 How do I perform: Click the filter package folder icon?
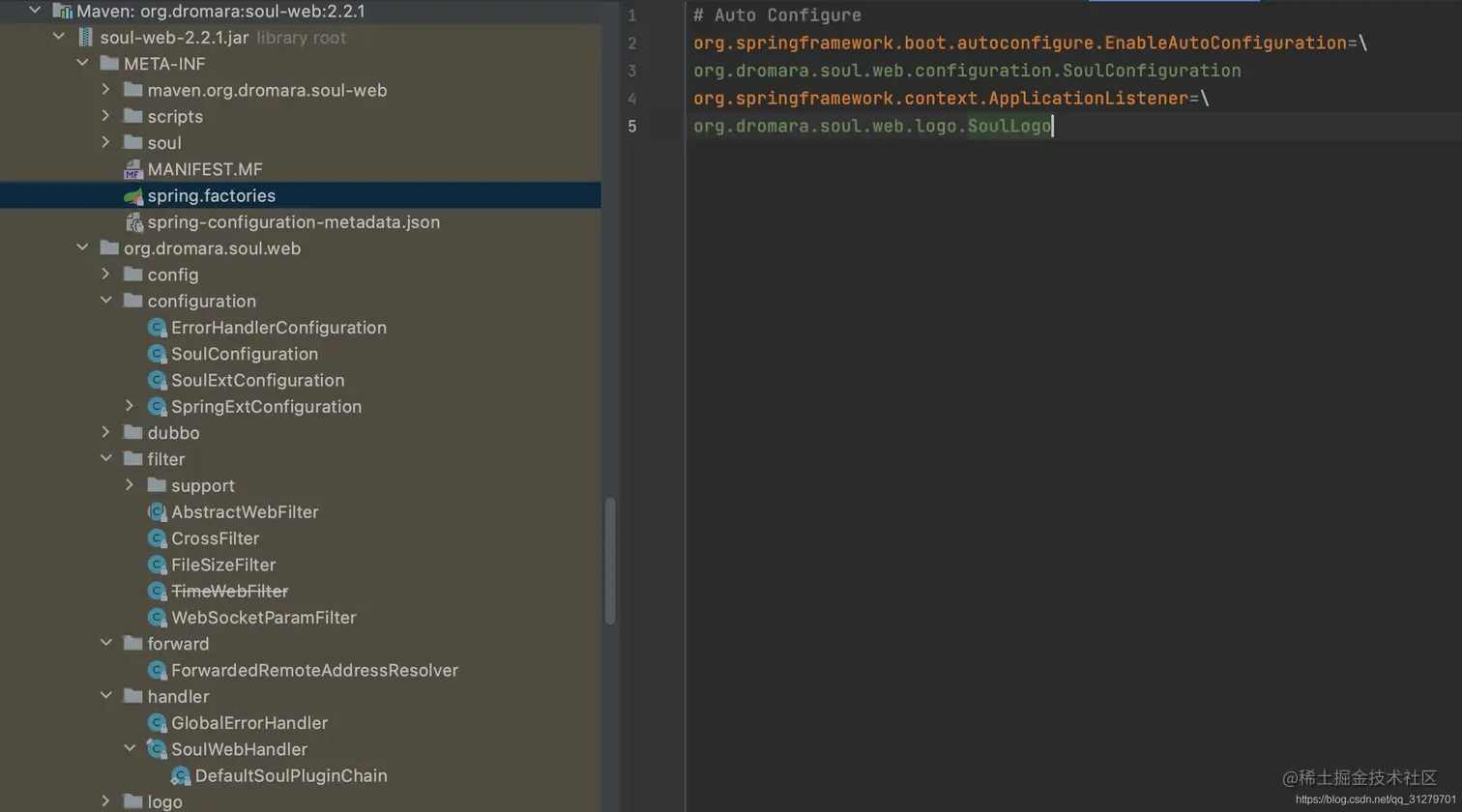tap(133, 459)
